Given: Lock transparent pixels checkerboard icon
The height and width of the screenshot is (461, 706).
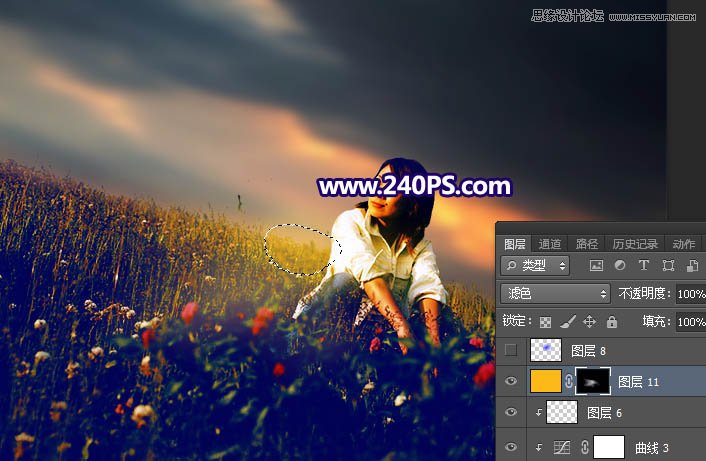Looking at the screenshot, I should (x=545, y=322).
